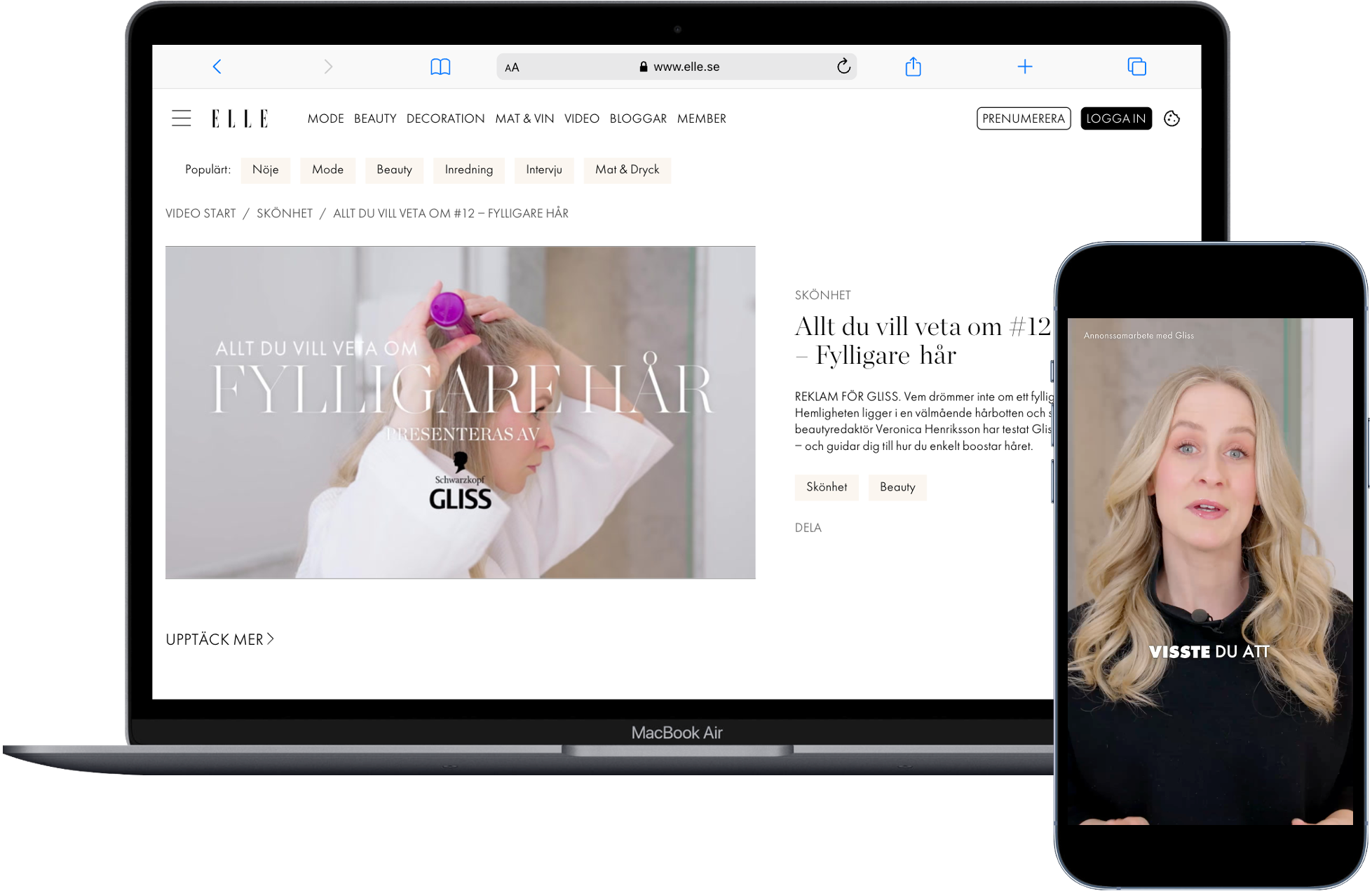Image resolution: width=1372 pixels, height=893 pixels.
Task: Show all tabs overview icon
Action: (1136, 67)
